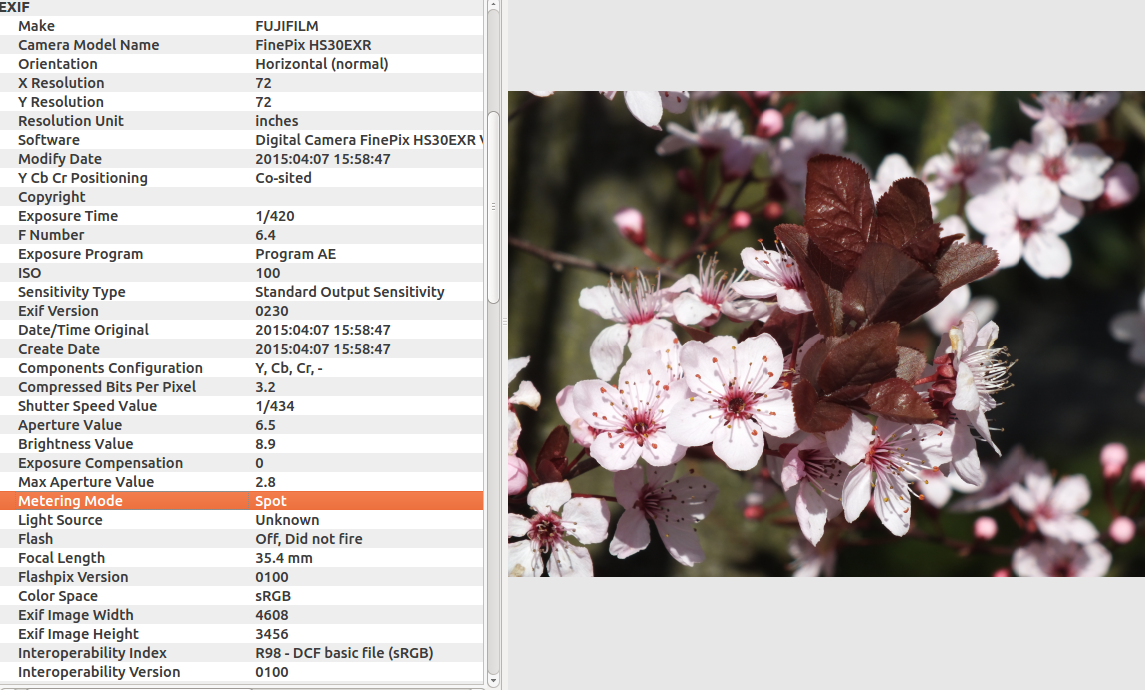Click the vertical scrollbar up arrow
Screen dimensions: 1145x690
click(492, 5)
